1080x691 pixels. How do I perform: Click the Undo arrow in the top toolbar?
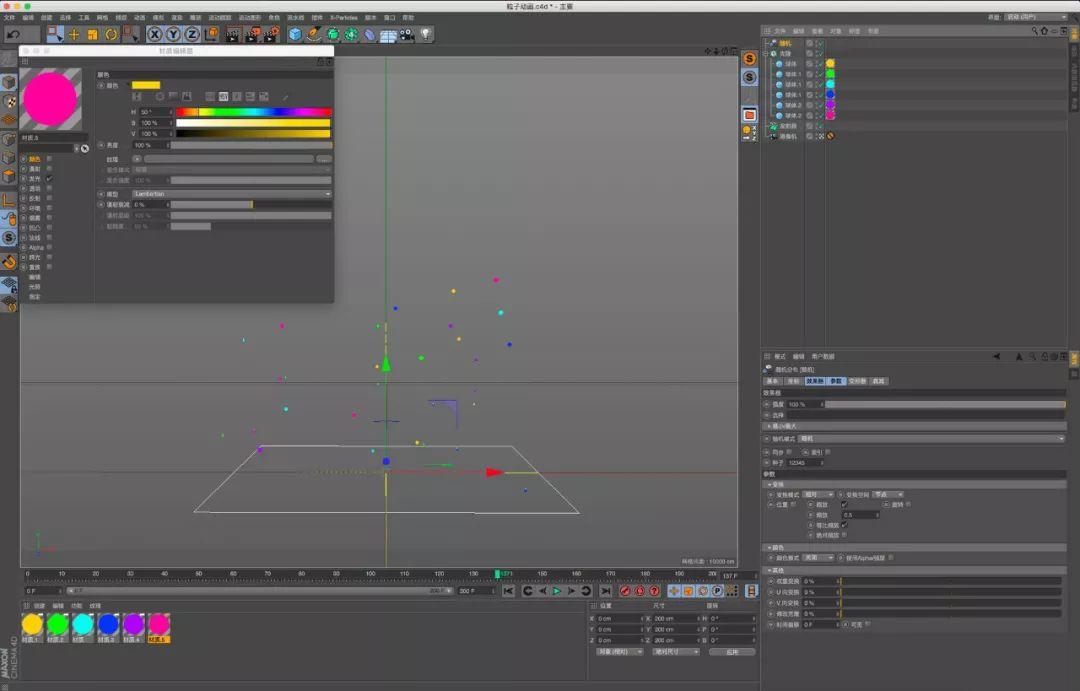point(13,34)
